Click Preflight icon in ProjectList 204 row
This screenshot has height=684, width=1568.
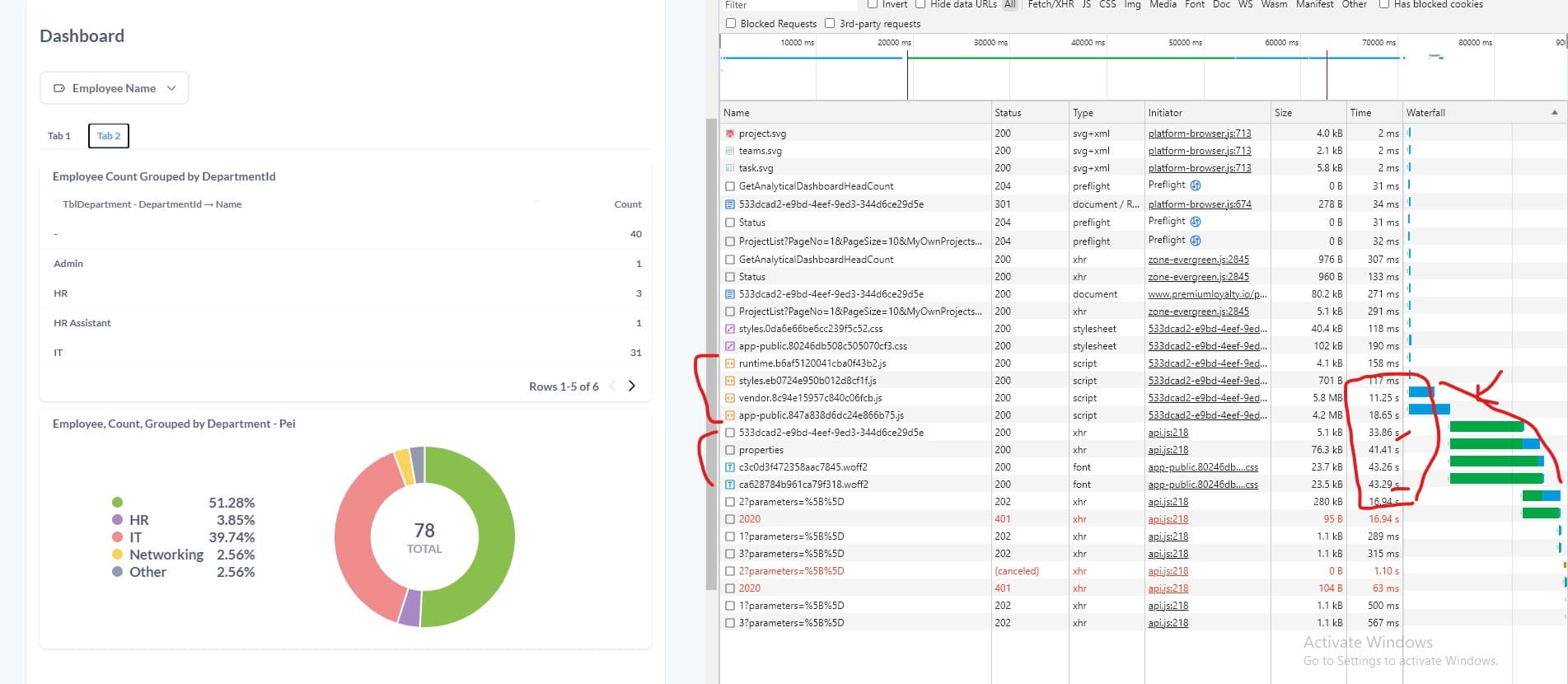1196,241
